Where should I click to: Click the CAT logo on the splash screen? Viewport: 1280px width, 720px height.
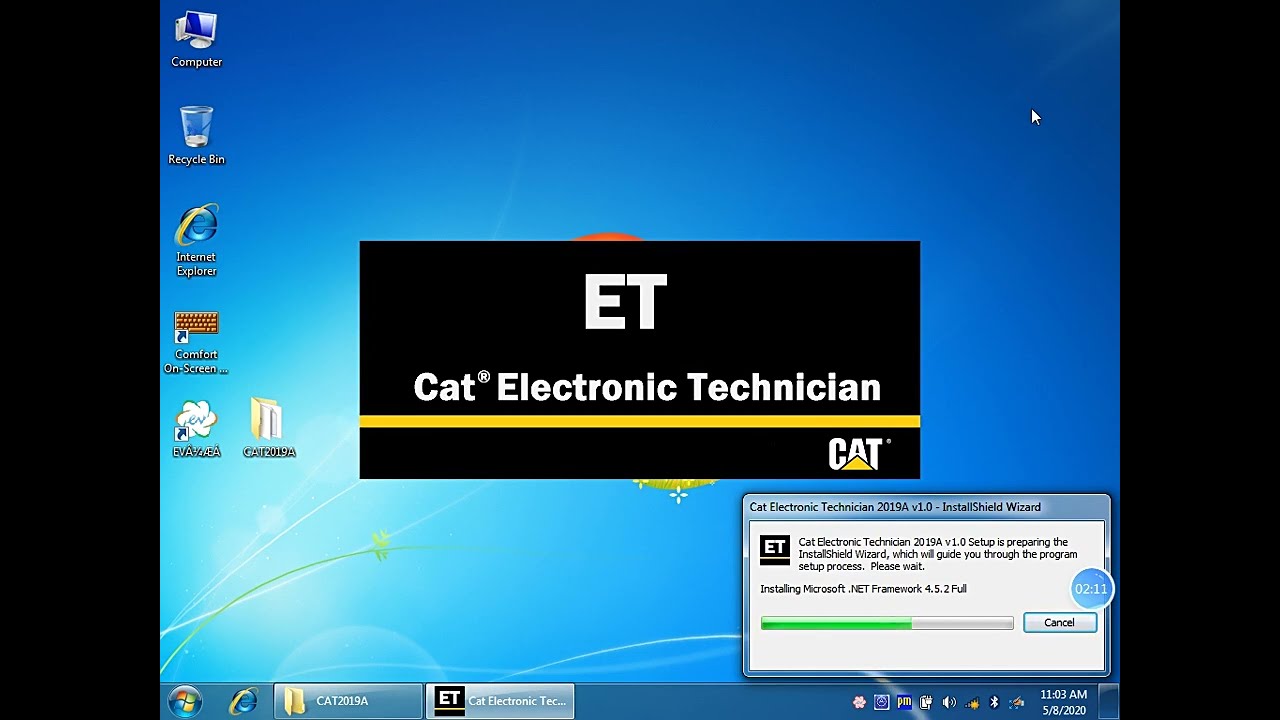tap(859, 453)
